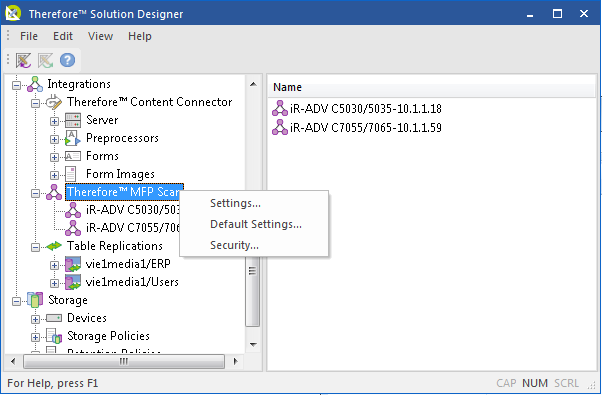This screenshot has height=395, width=602.
Task: Close the Solution Designer window
Action: click(x=584, y=14)
